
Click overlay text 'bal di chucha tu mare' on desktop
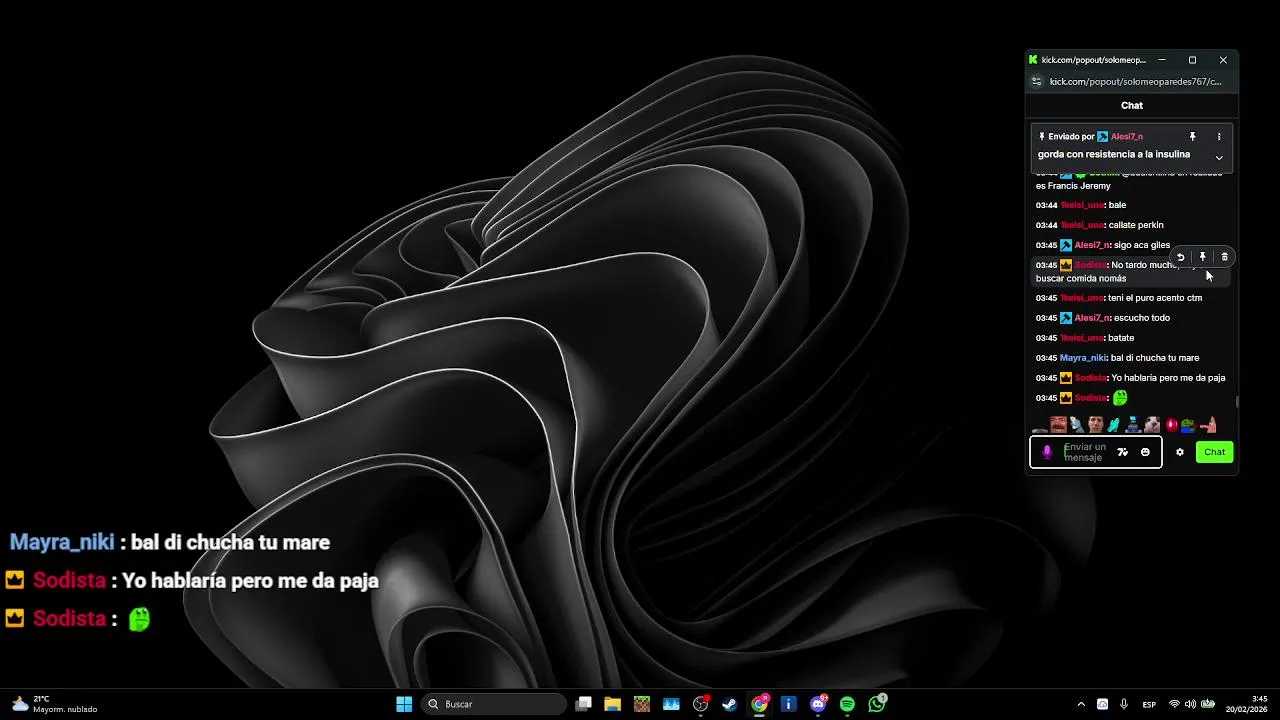230,542
